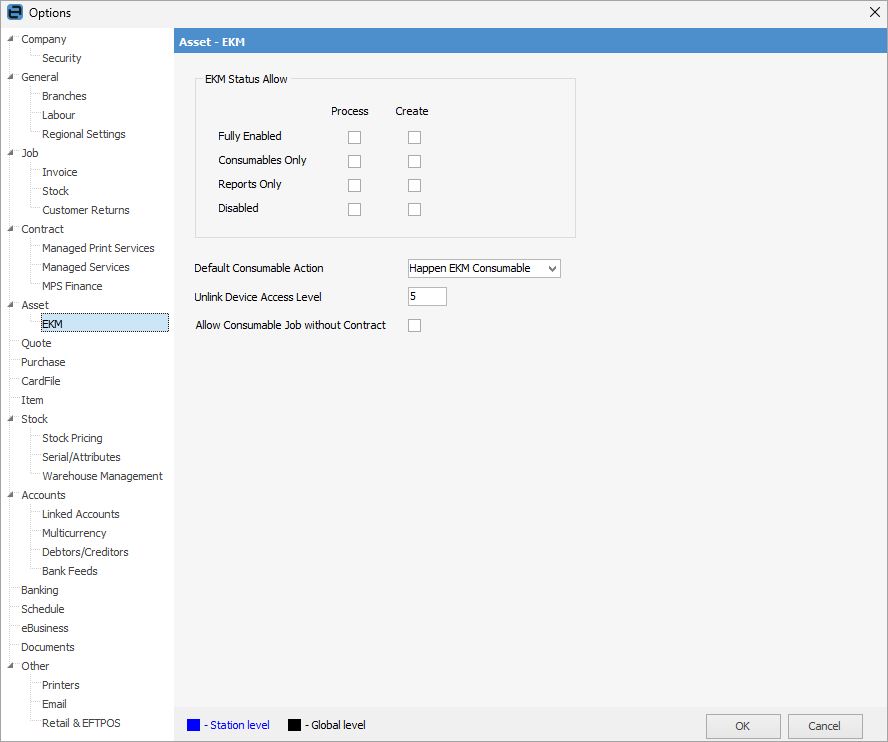888x742 pixels.
Task: Close the Options dialog window
Action: [x=875, y=13]
